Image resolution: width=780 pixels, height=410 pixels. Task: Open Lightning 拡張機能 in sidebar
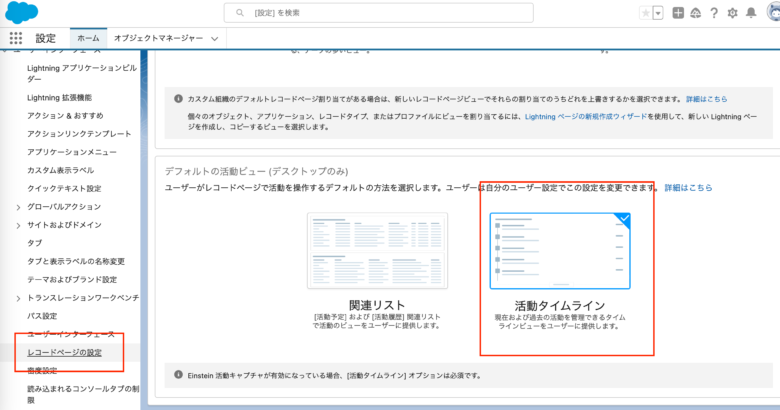click(x=59, y=98)
